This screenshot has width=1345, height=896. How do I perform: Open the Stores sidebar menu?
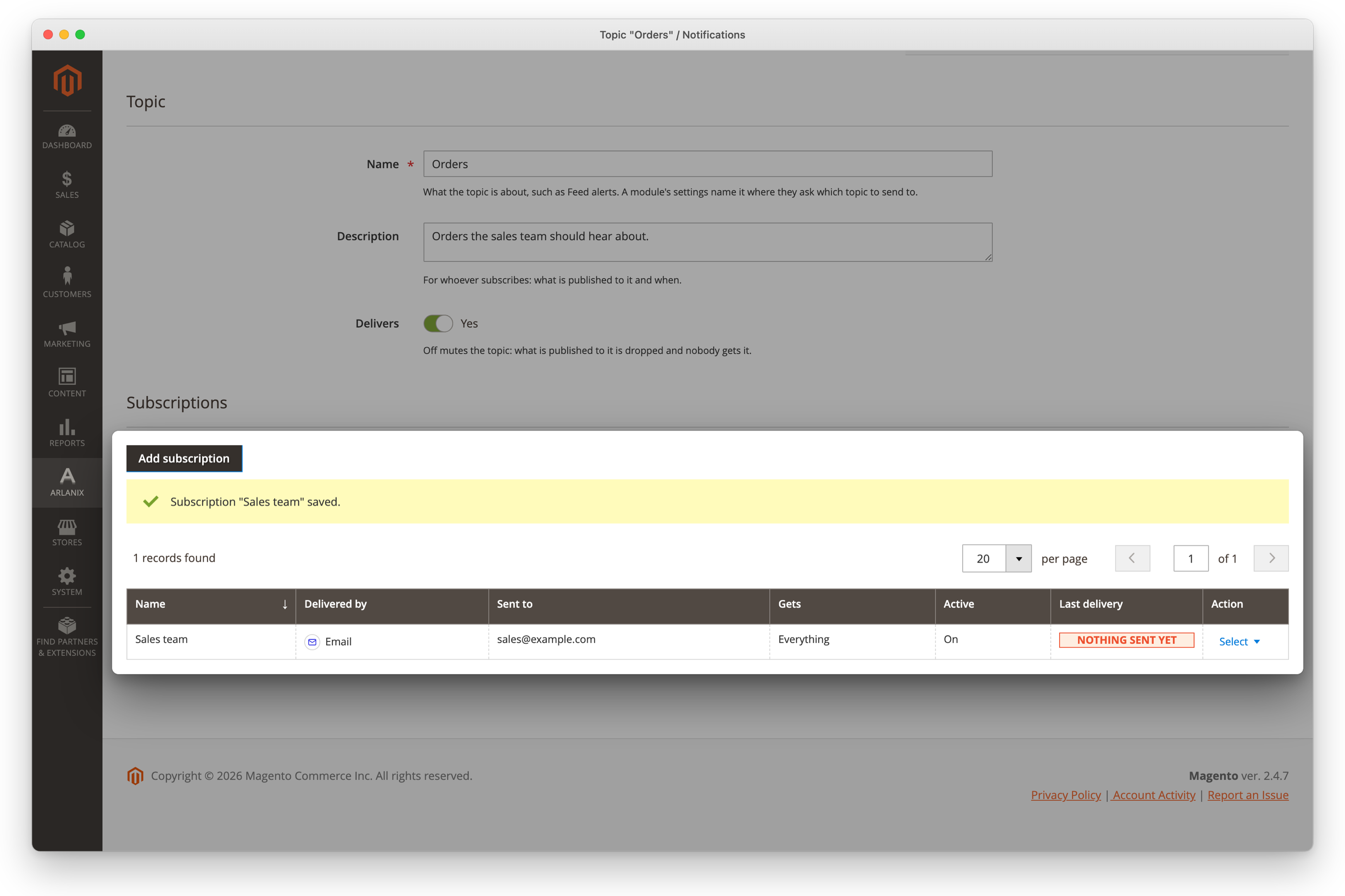tap(67, 533)
